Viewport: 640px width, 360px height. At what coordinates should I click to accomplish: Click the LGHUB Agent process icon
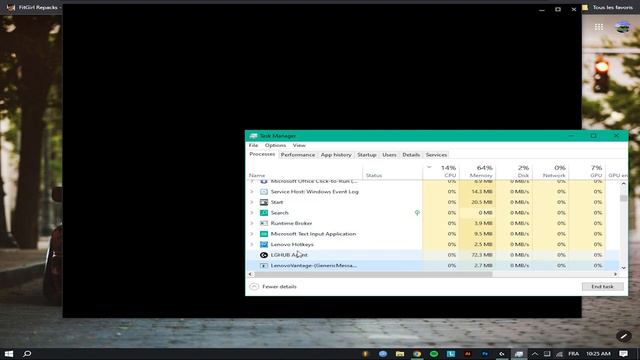264,255
